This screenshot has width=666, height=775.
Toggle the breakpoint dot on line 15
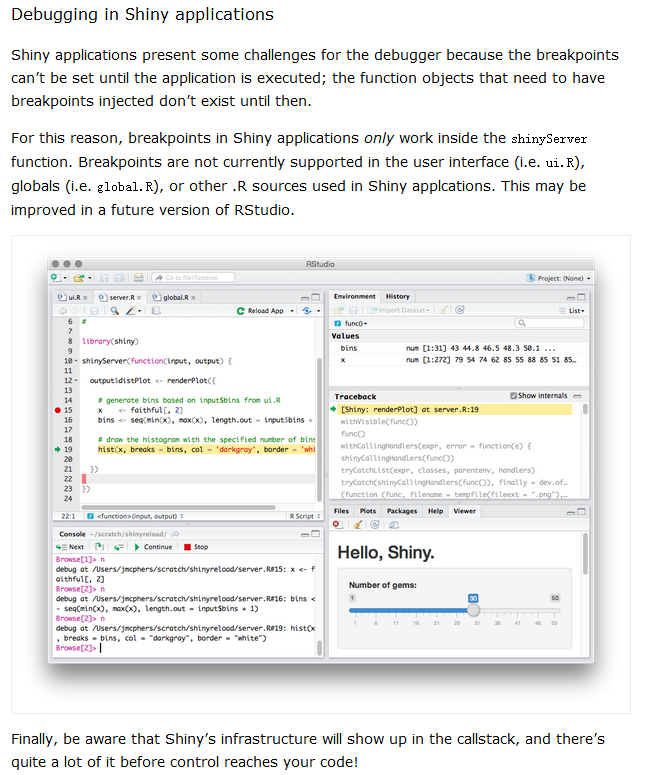pos(57,410)
